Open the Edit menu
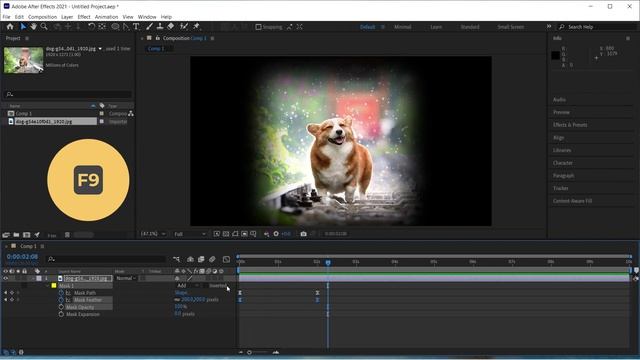The image size is (640, 360). tap(19, 17)
